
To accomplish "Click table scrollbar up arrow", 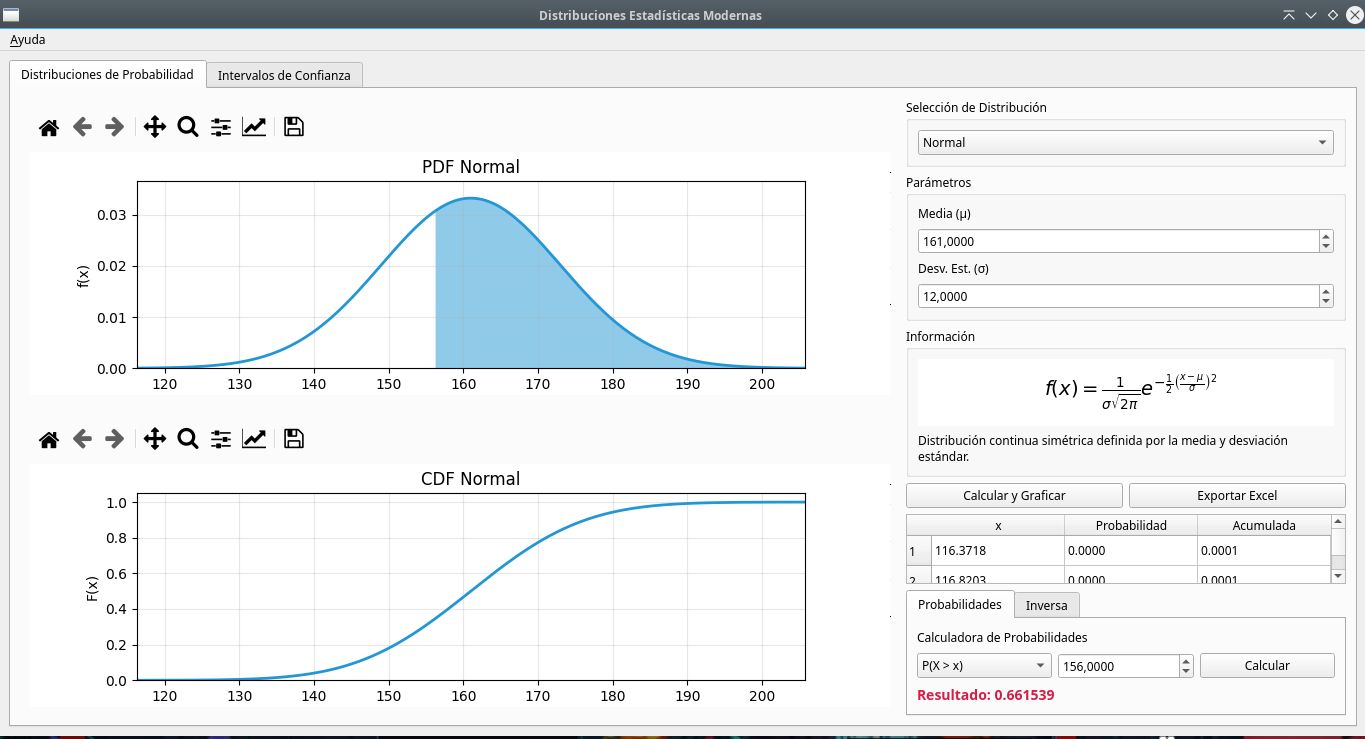I will point(1339,522).
